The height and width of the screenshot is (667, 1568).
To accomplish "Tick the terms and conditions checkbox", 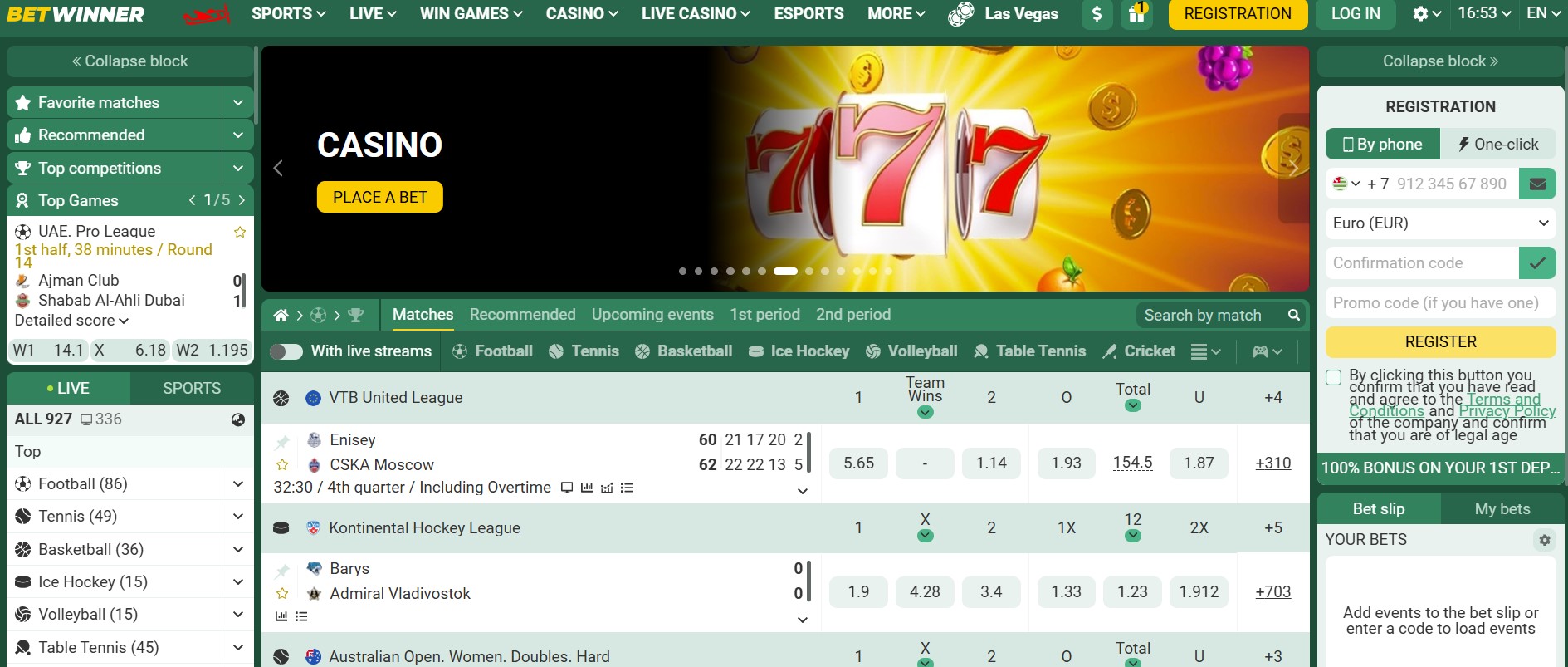I will click(1333, 378).
